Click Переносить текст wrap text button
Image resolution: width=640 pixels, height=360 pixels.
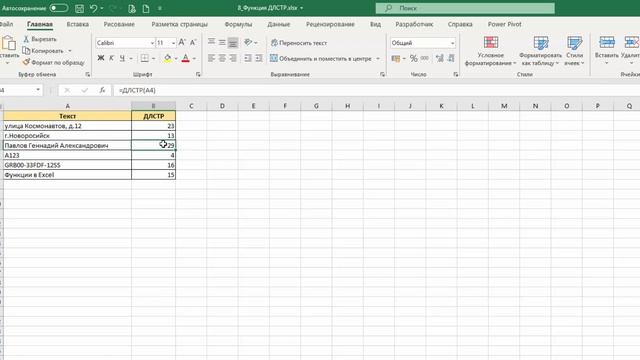299,43
